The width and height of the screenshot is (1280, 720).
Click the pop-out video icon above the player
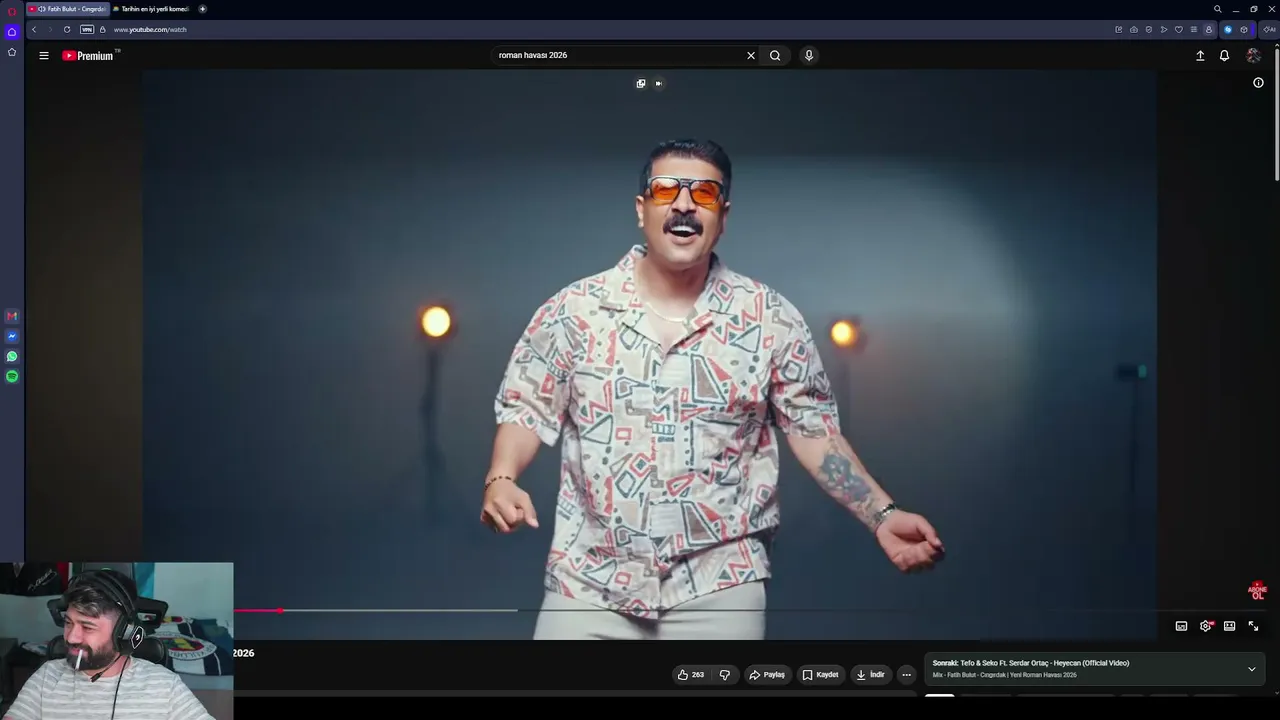coord(641,84)
